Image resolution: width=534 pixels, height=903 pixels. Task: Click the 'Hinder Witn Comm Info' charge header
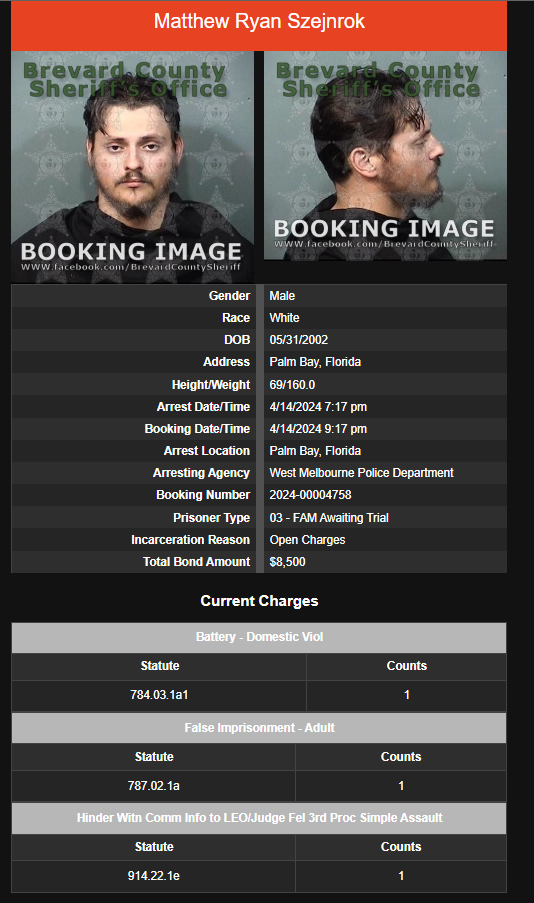point(259,818)
